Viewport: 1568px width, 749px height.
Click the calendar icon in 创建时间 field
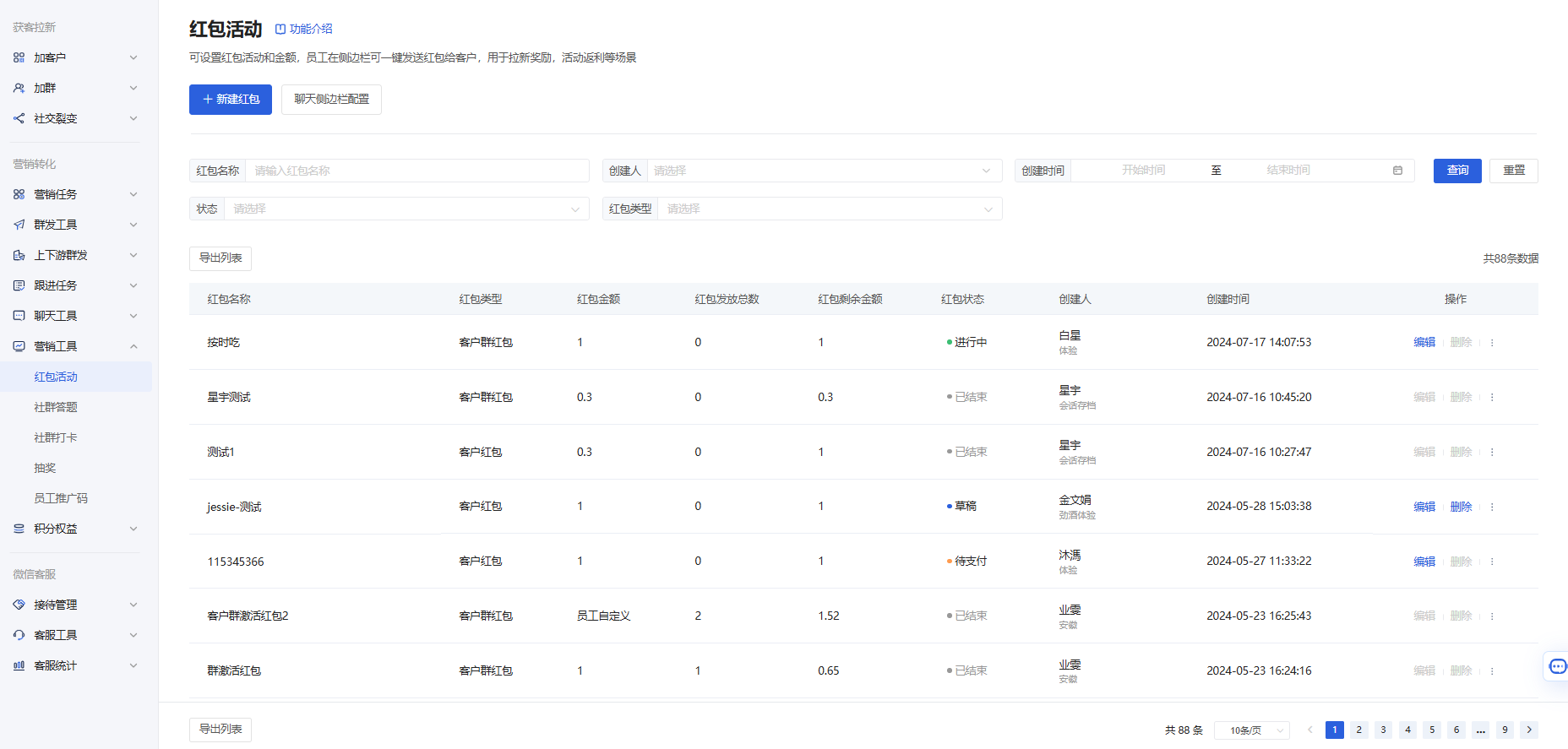(x=1397, y=171)
